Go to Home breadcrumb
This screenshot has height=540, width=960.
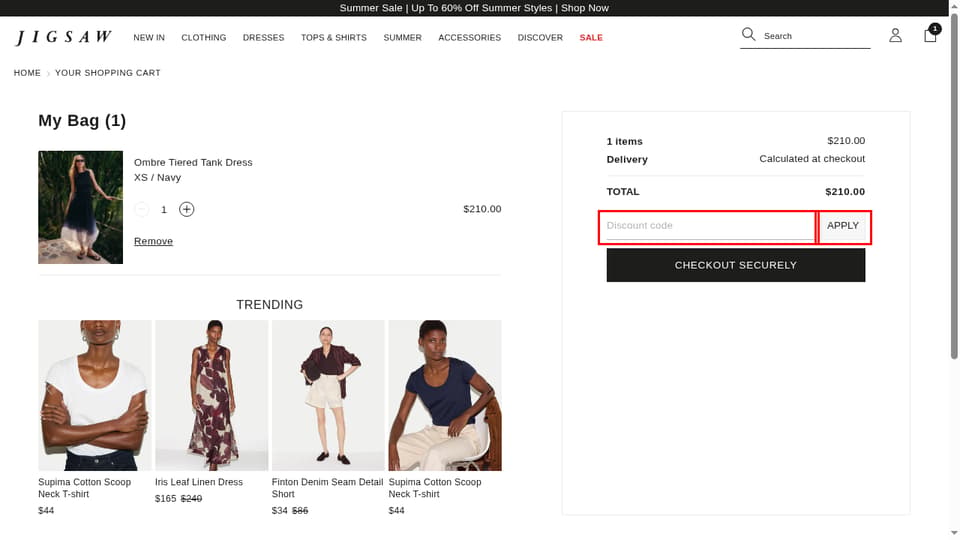[x=27, y=73]
